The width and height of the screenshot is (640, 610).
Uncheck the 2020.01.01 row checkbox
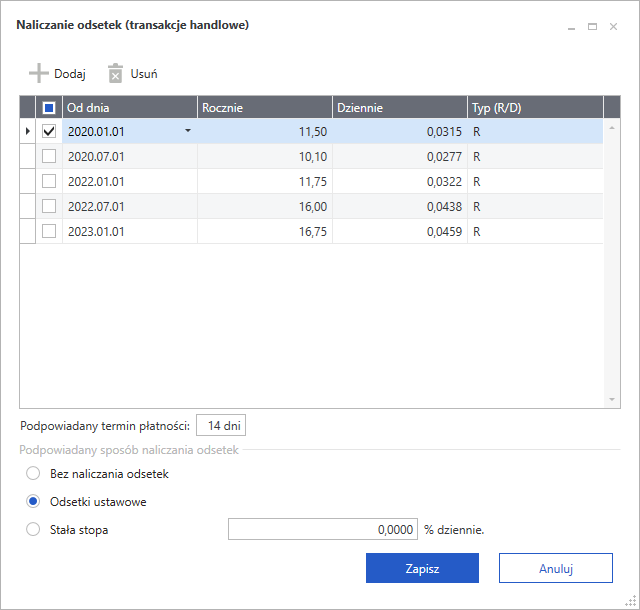pos(49,131)
